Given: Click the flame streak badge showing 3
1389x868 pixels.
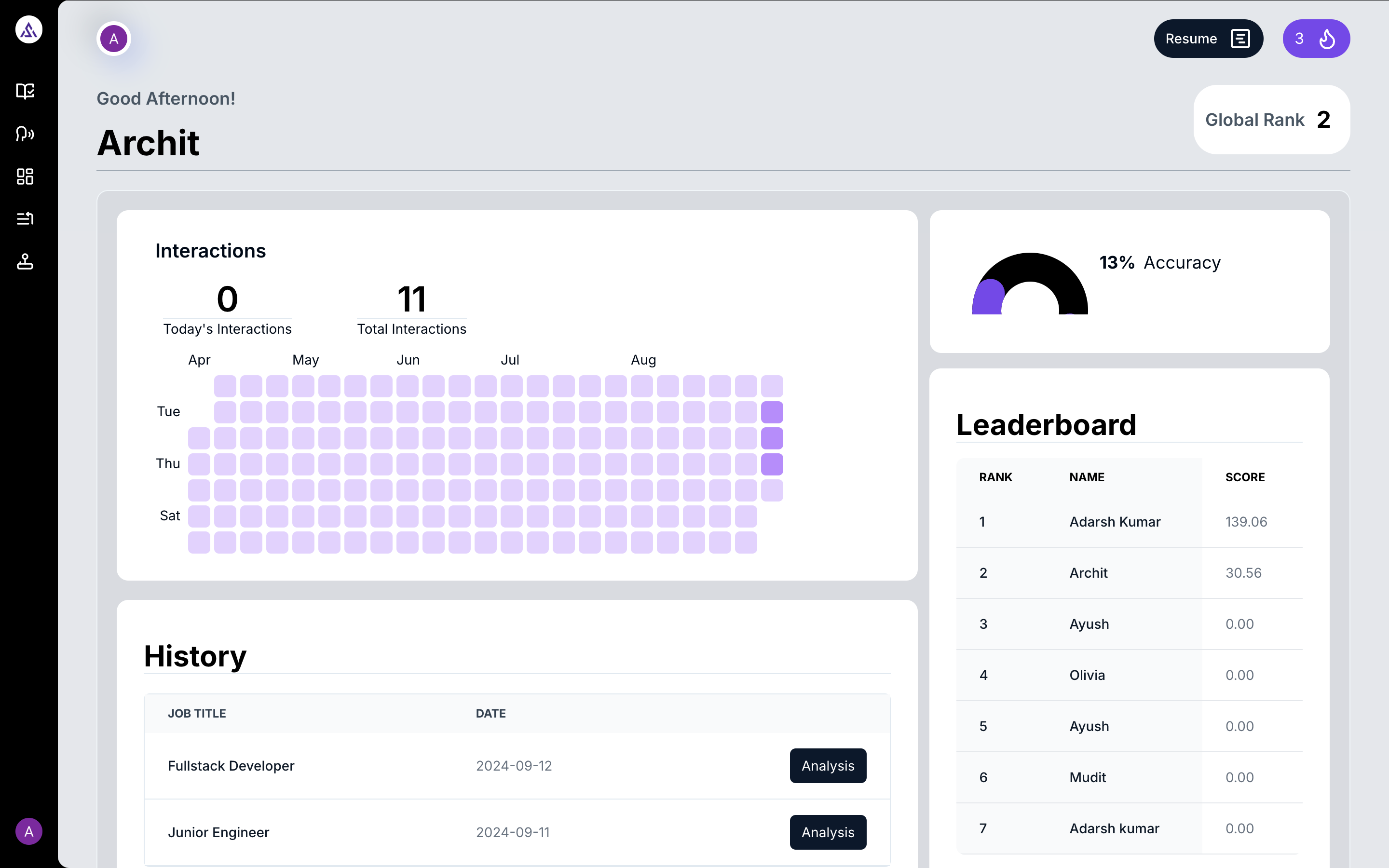Looking at the screenshot, I should 1316,39.
